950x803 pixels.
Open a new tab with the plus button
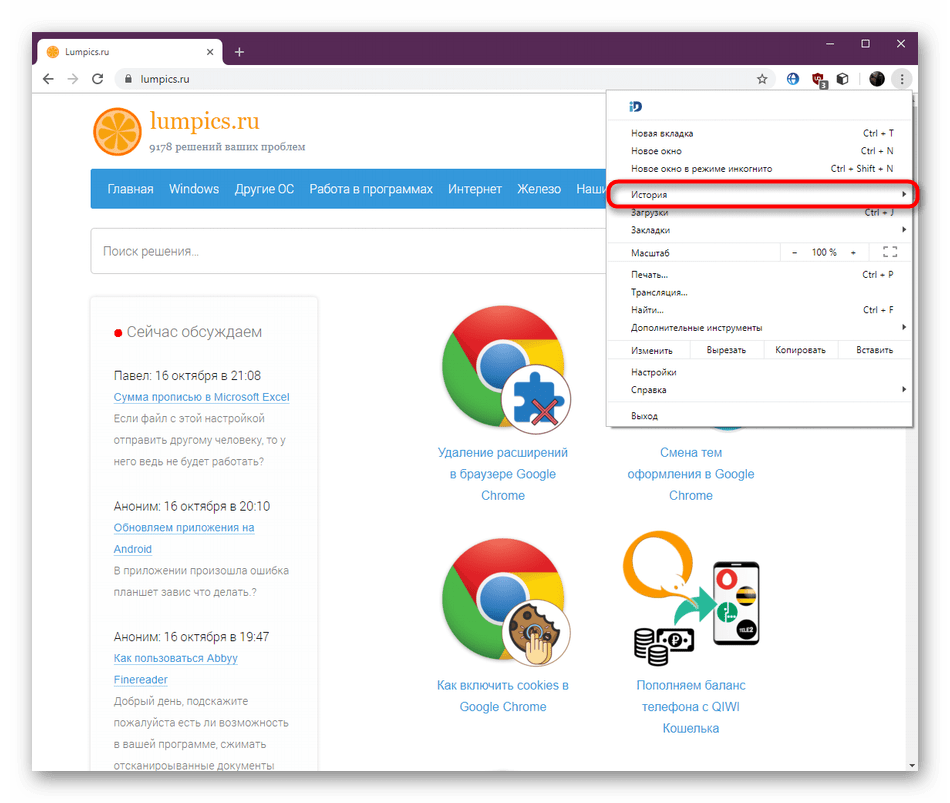[x=239, y=52]
